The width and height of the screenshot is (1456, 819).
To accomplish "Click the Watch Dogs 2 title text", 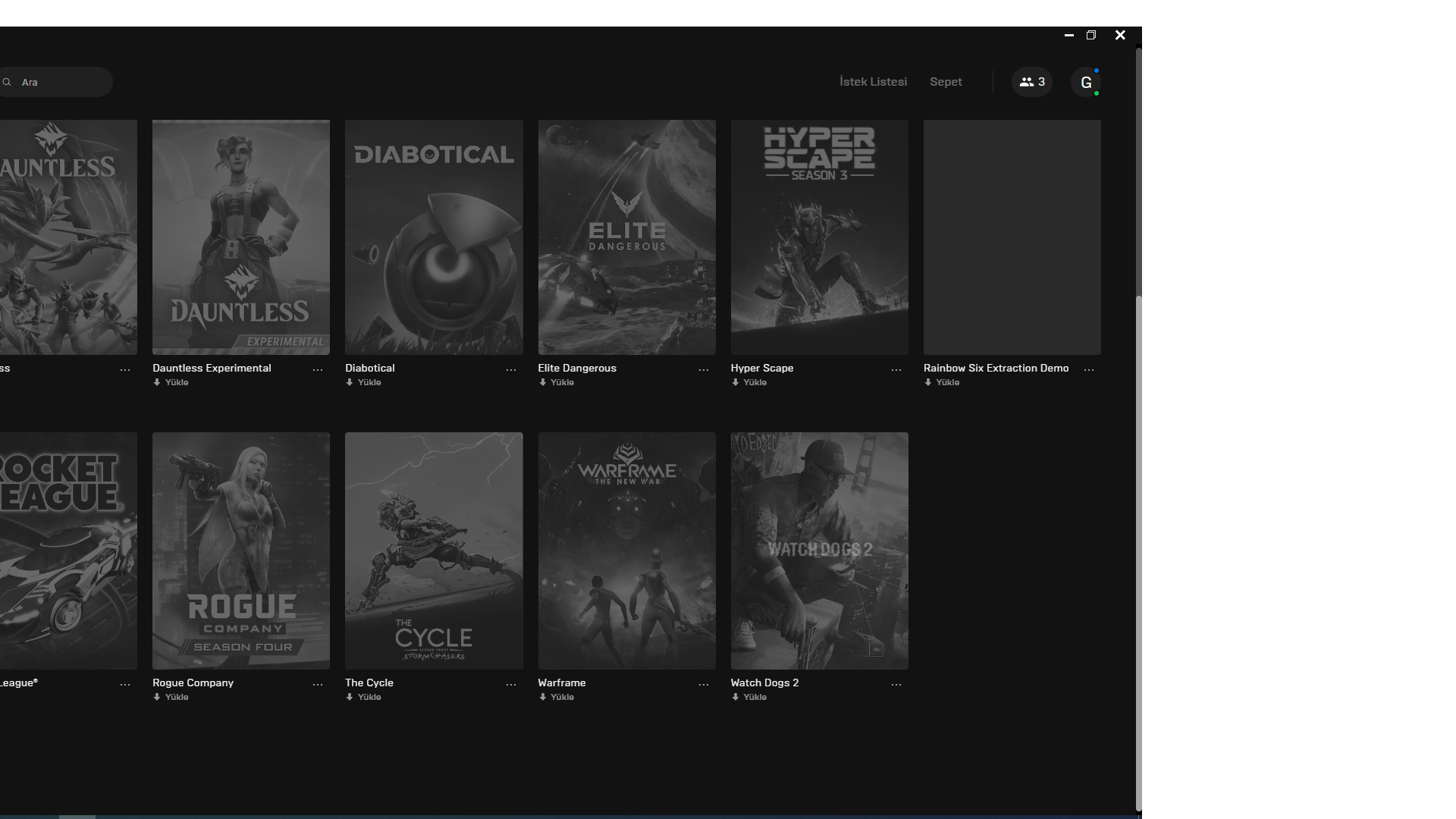I will click(764, 682).
